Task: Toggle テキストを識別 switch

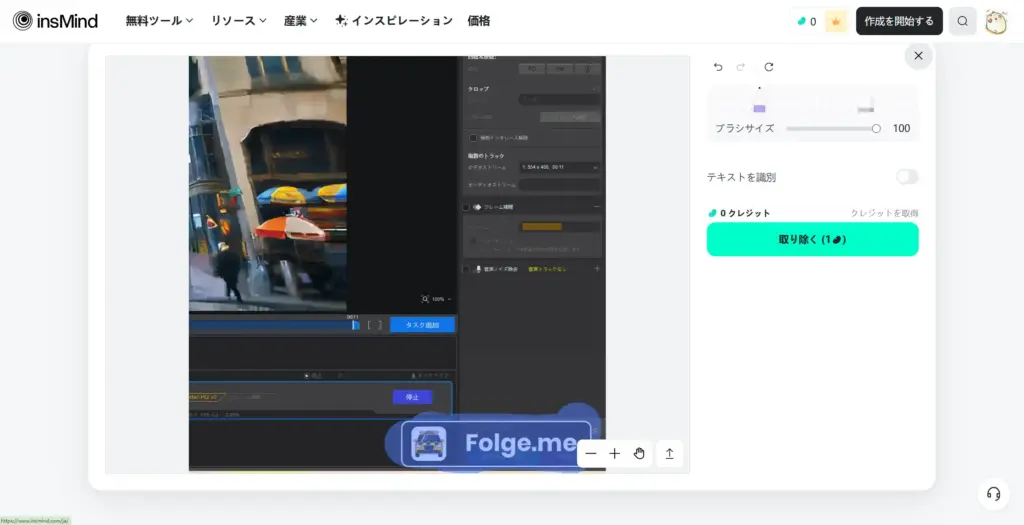Action: pos(906,177)
